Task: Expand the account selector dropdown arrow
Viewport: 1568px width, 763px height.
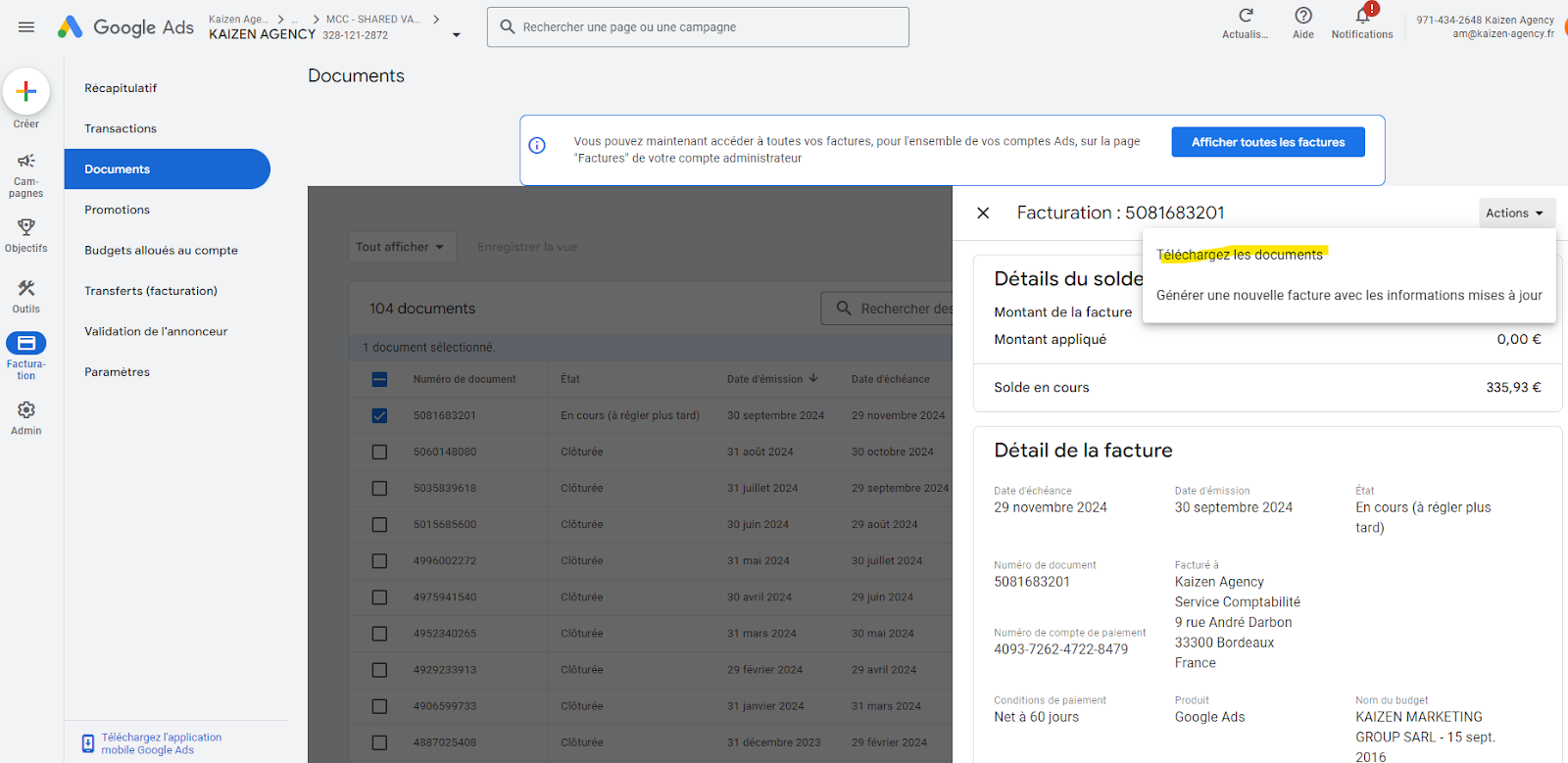Action: point(457,35)
